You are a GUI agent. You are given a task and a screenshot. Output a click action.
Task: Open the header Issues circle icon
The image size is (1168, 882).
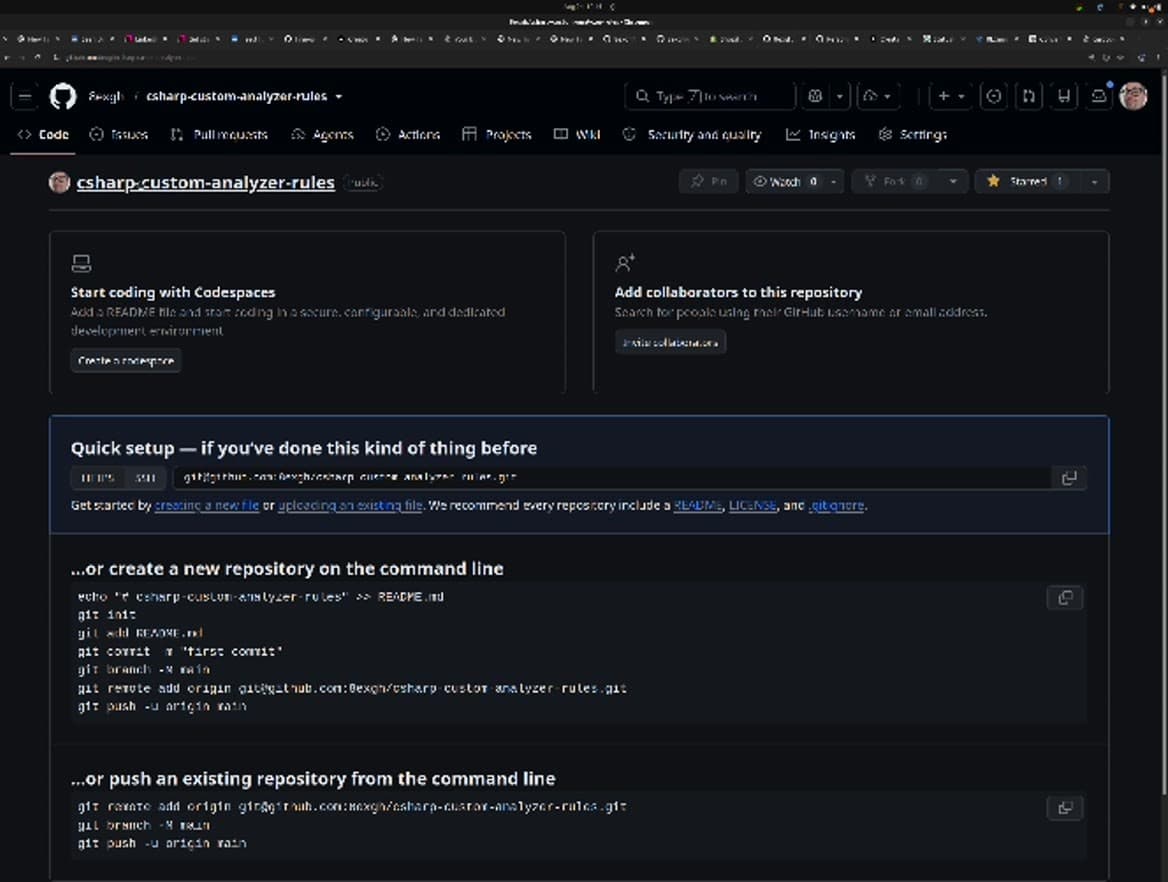click(993, 96)
